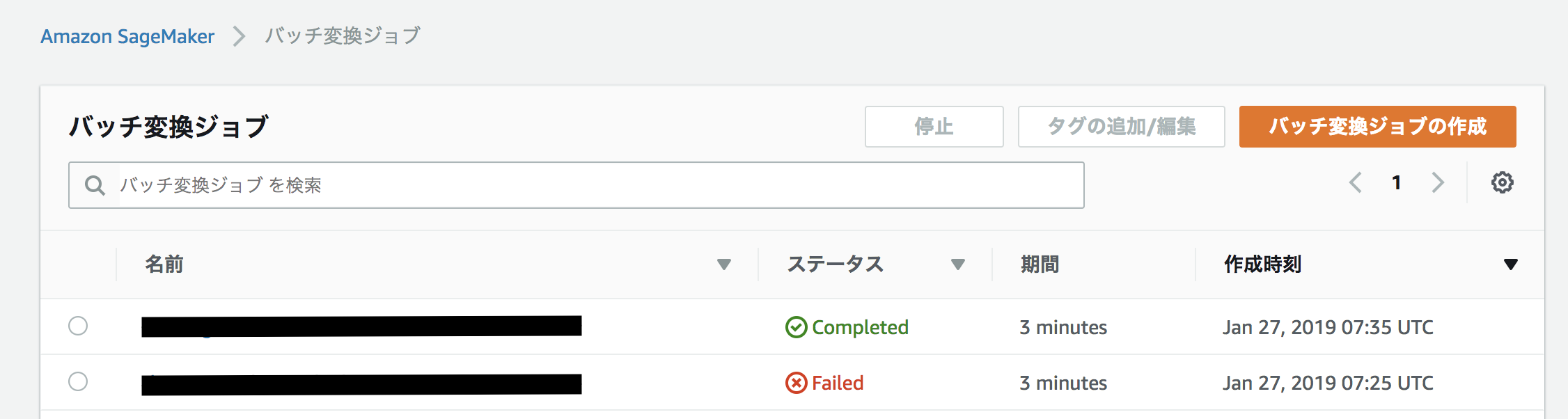Click inside the batch transform job search field
1568x419 pixels.
[x=418, y=184]
